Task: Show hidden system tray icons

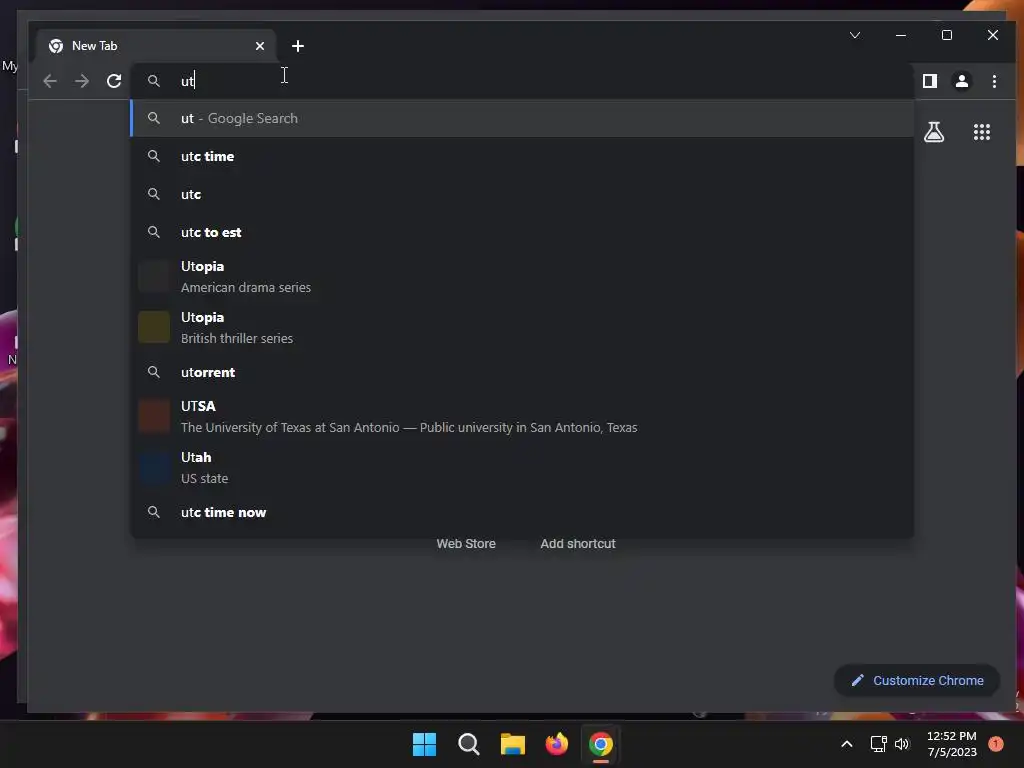Action: click(846, 744)
